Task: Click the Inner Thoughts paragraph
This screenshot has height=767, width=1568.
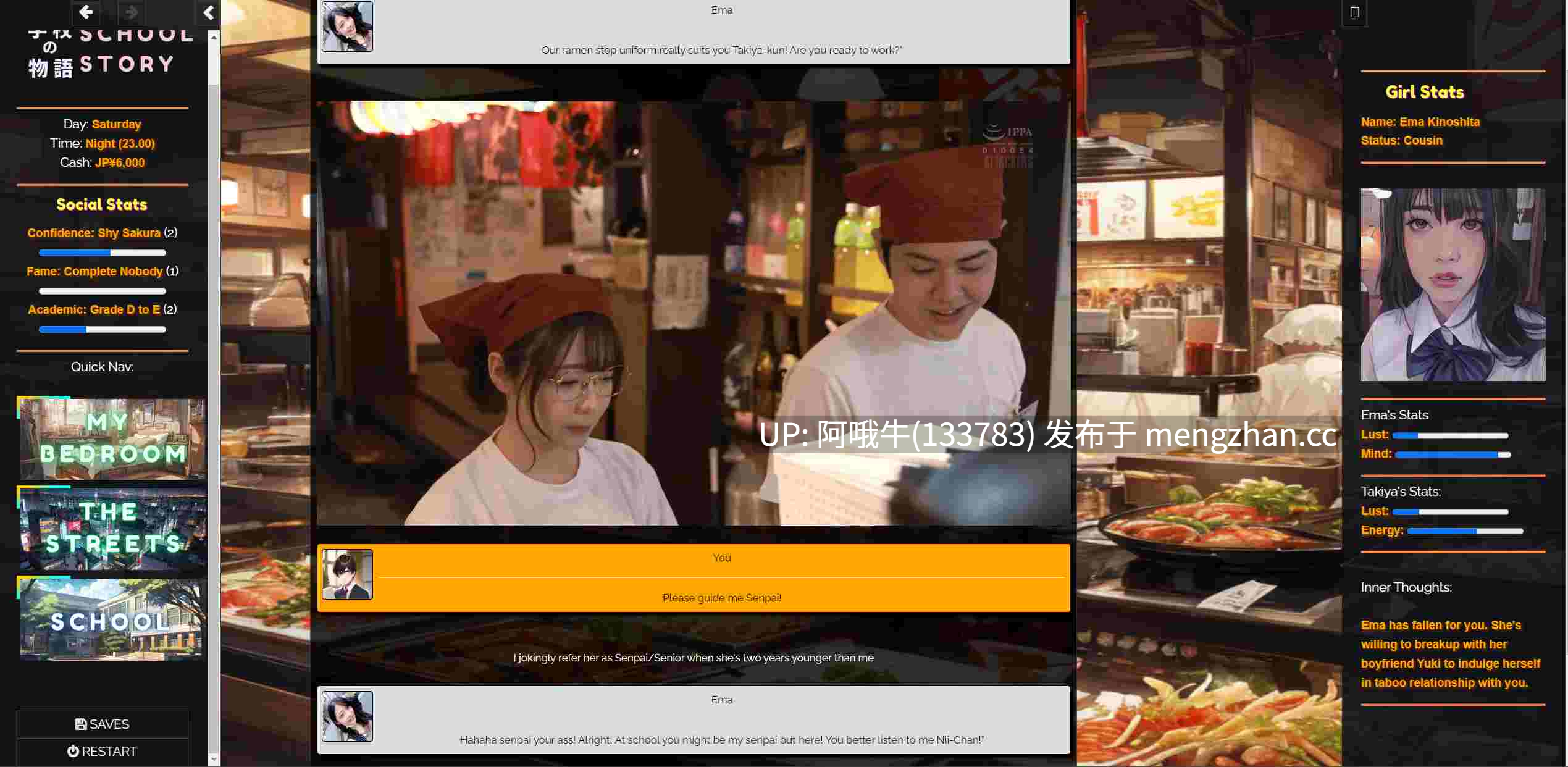Action: (1451, 653)
